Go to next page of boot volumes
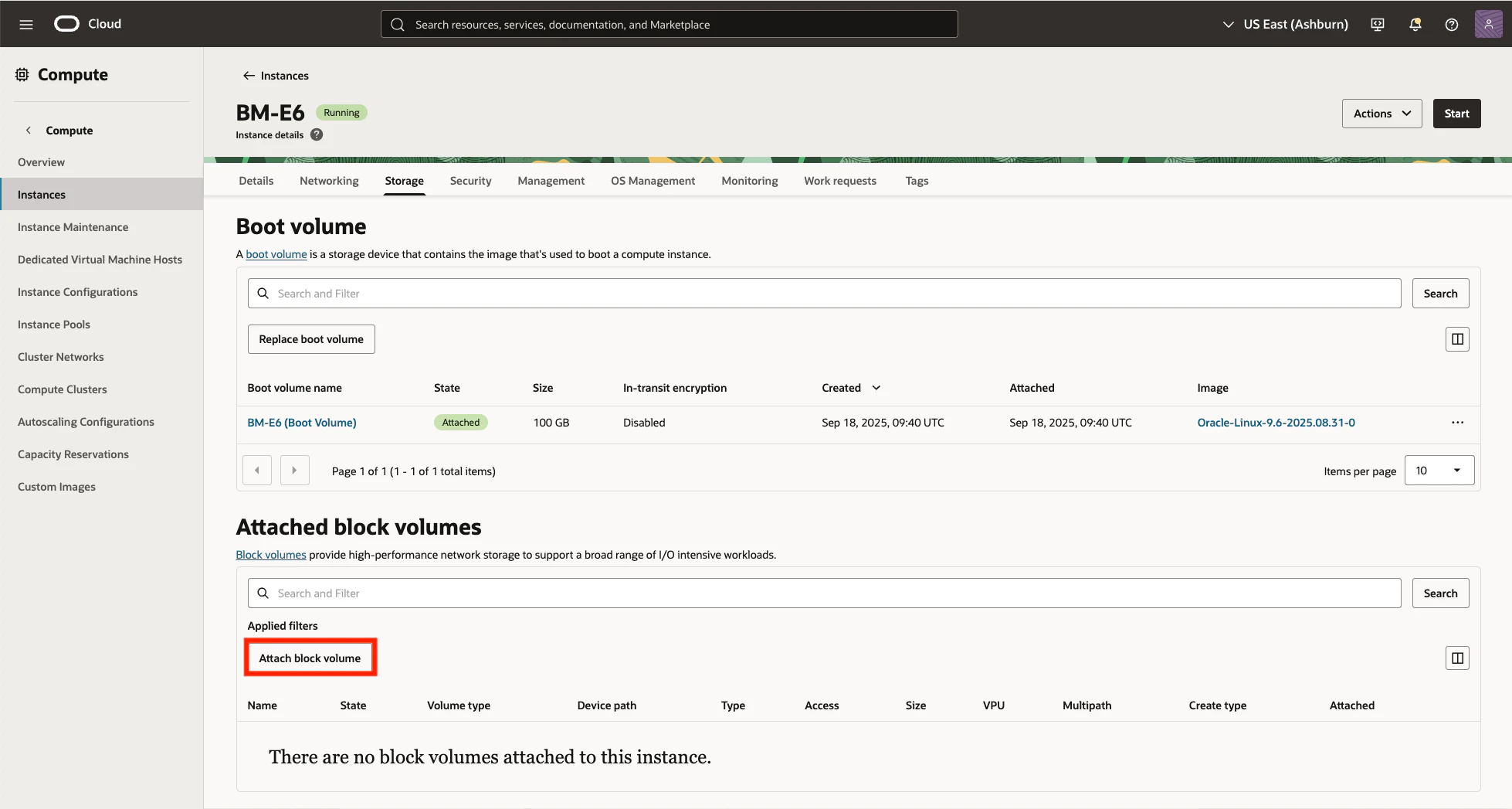Viewport: 1512px width, 809px height. (294, 471)
